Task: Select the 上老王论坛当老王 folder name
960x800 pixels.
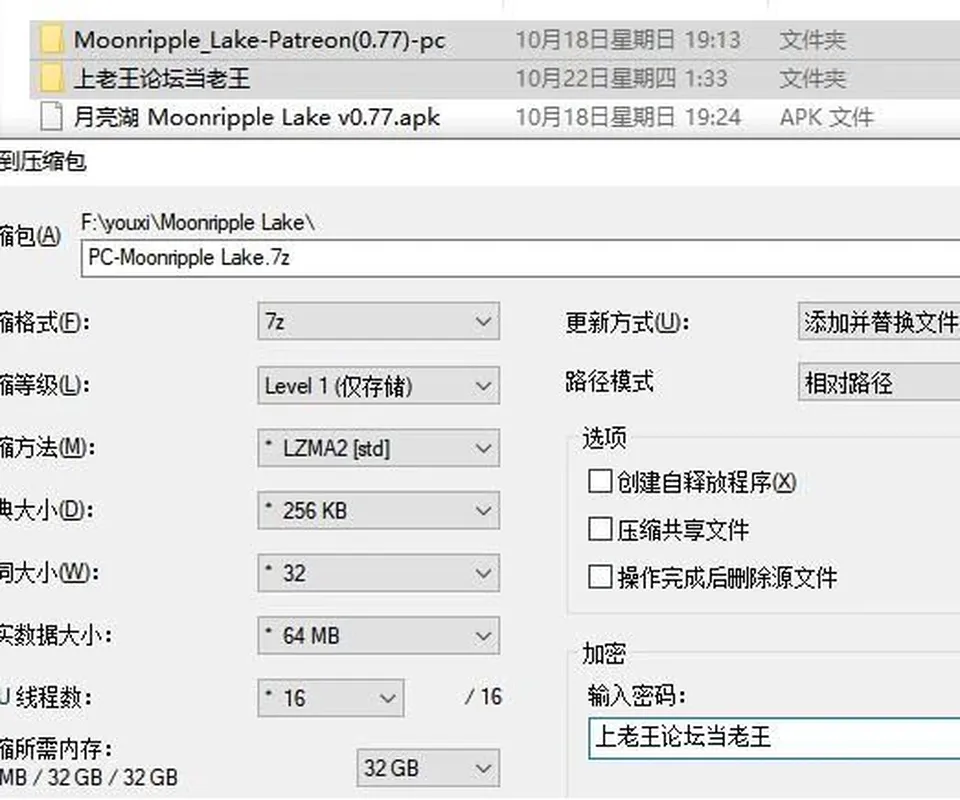Action: pos(162,79)
